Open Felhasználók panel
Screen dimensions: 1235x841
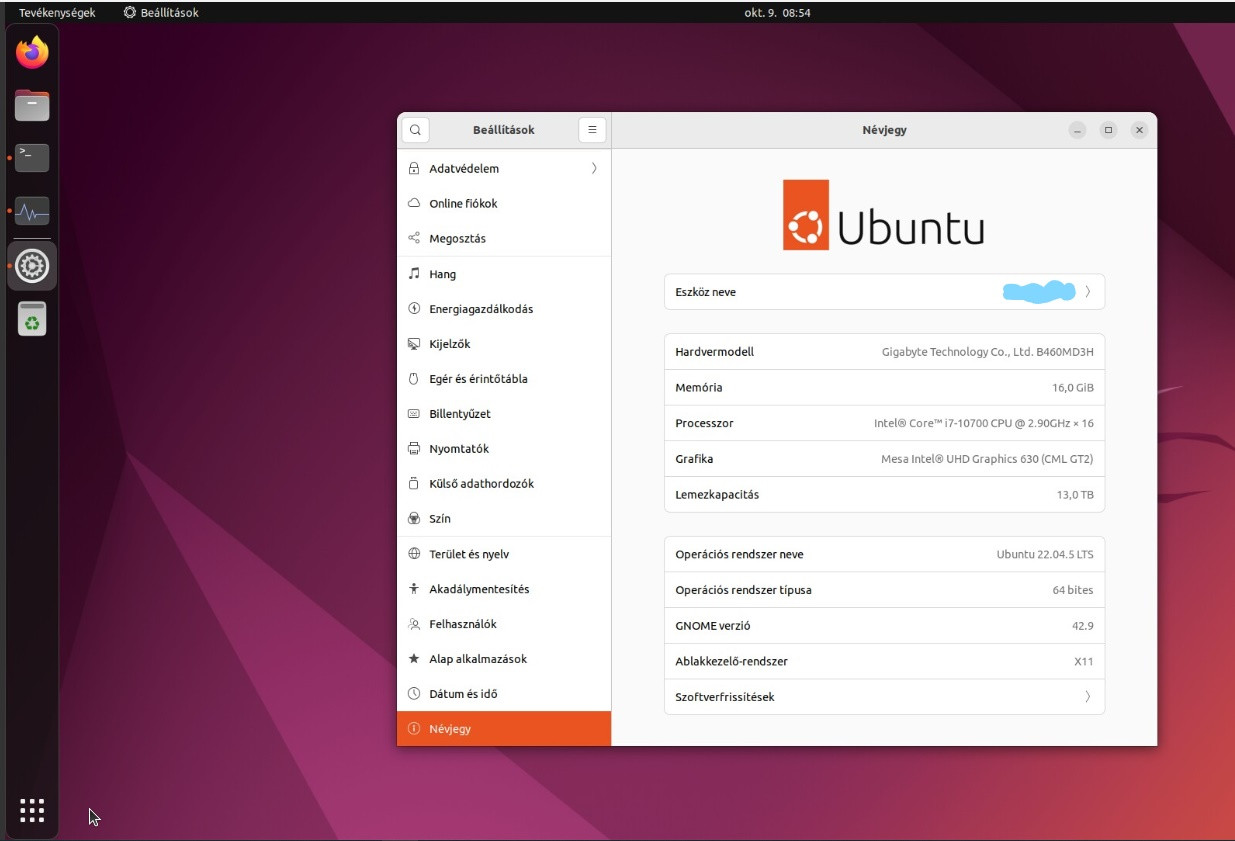click(504, 624)
